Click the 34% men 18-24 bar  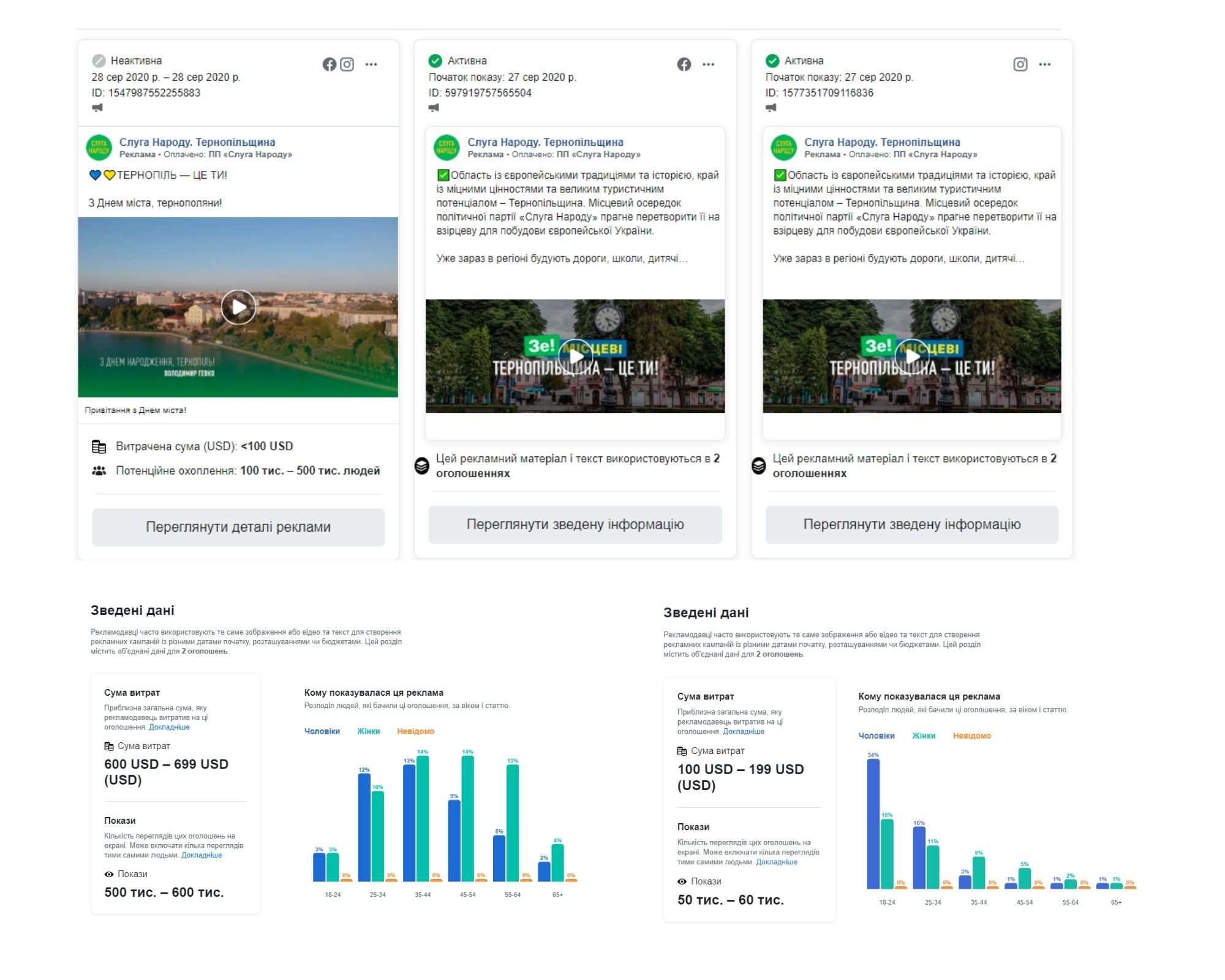[x=873, y=823]
